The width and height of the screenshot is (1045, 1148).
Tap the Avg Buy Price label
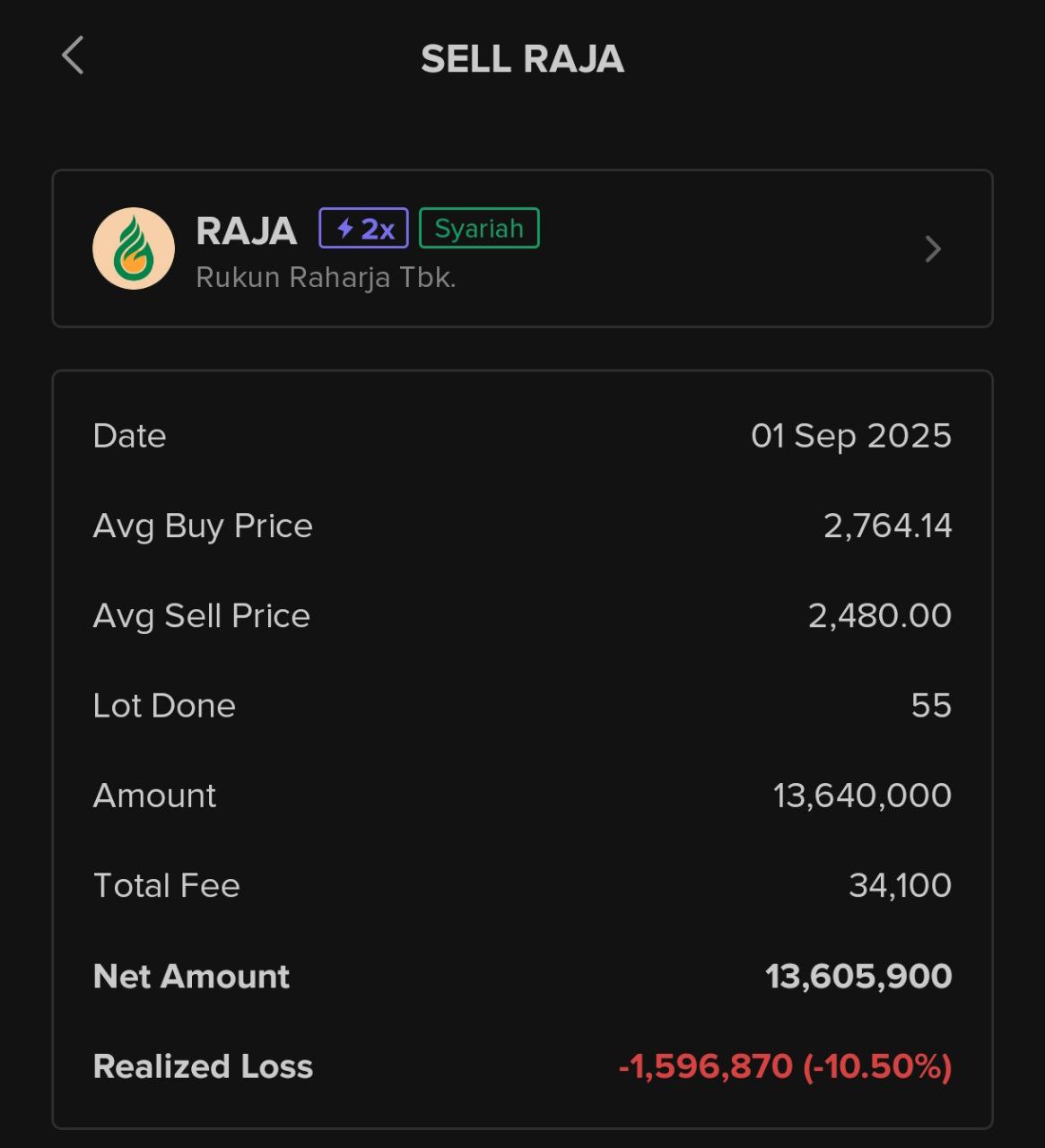(x=203, y=526)
